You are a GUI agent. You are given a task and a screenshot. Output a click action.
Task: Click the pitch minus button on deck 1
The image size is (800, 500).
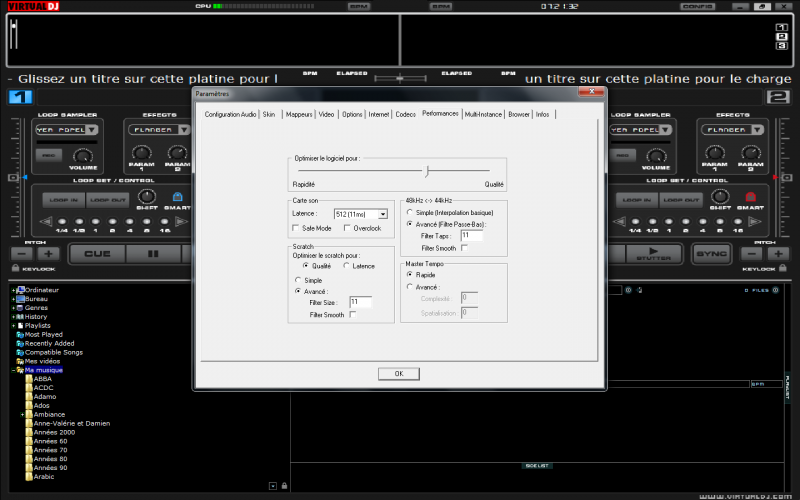tap(21, 254)
